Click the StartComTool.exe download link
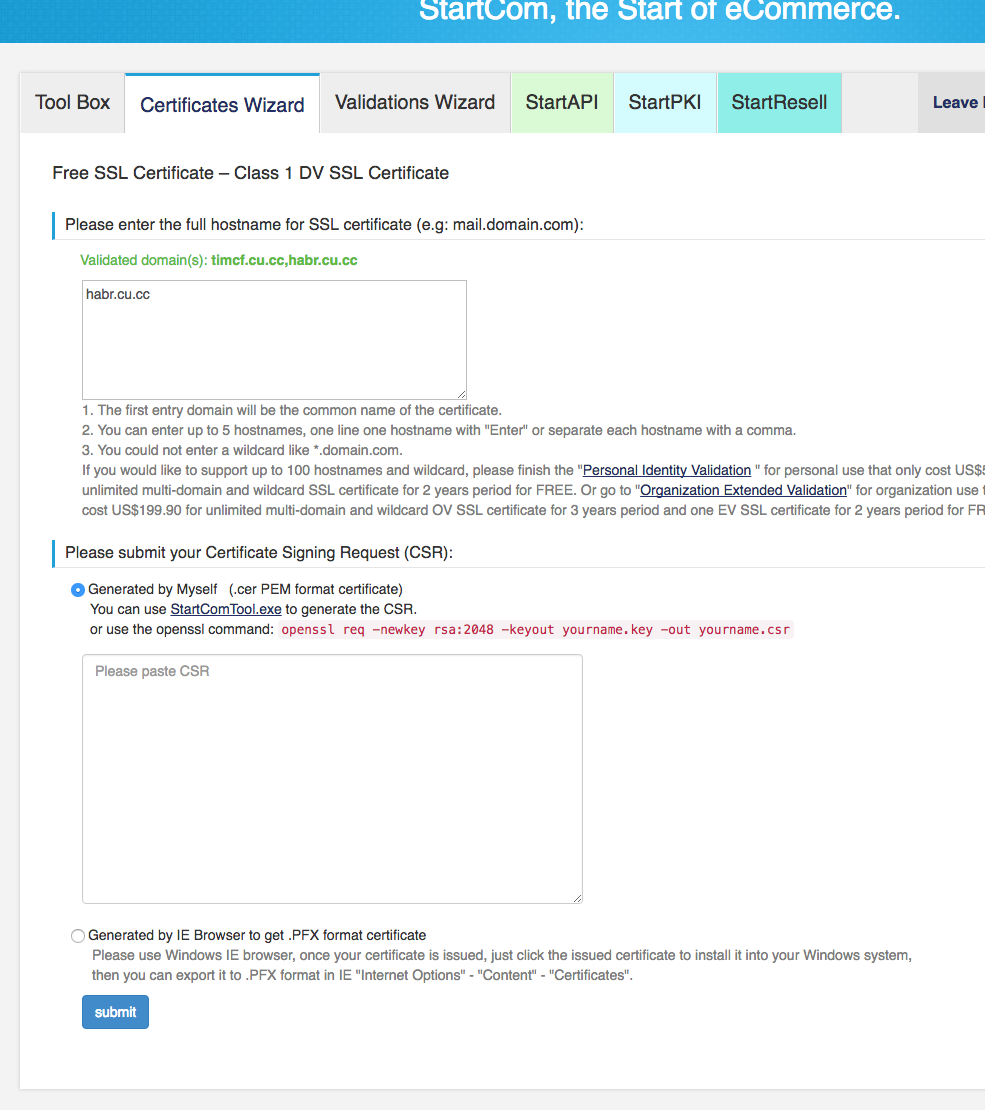This screenshot has width=985, height=1110. click(x=226, y=609)
